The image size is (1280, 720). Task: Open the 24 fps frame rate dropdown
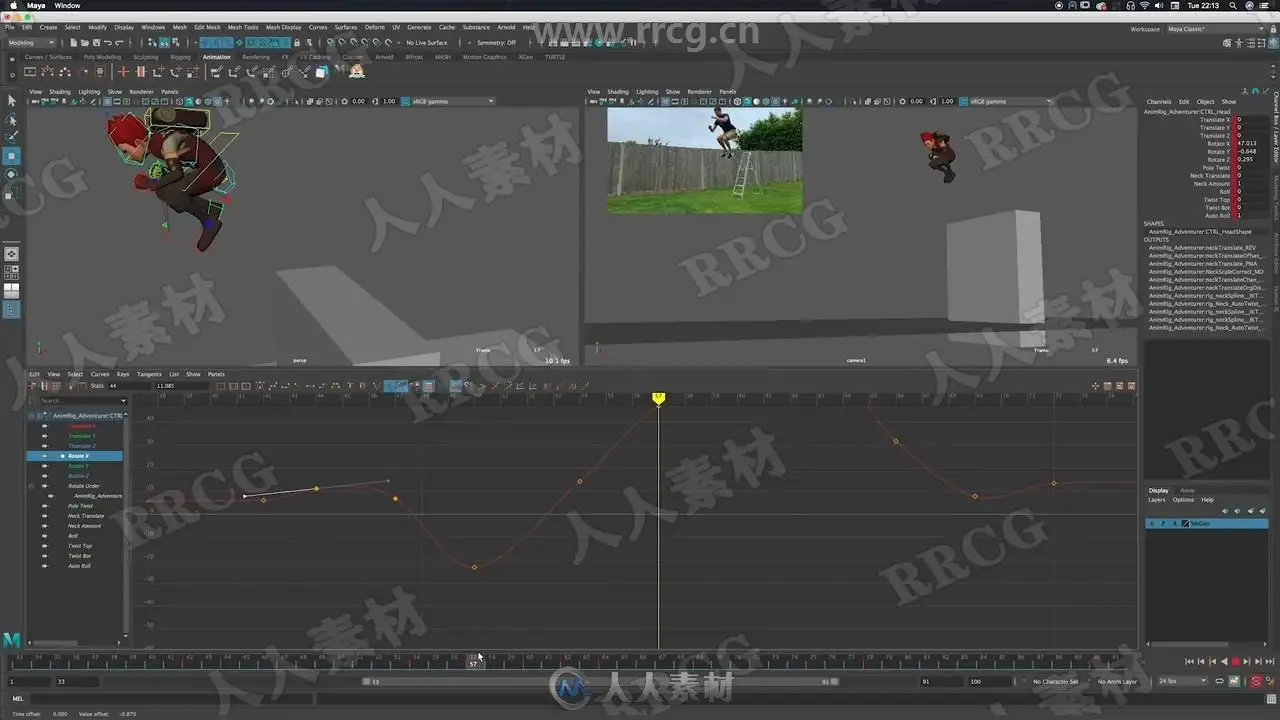pyautogui.click(x=1181, y=681)
